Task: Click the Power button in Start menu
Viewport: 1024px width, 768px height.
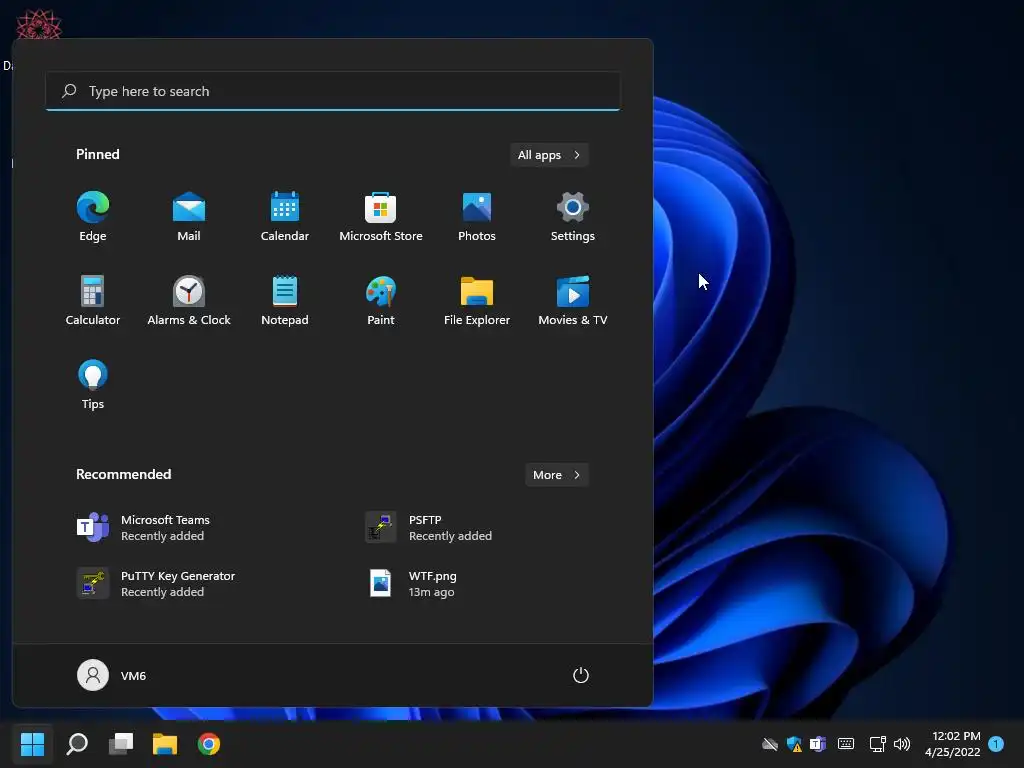Action: point(581,675)
